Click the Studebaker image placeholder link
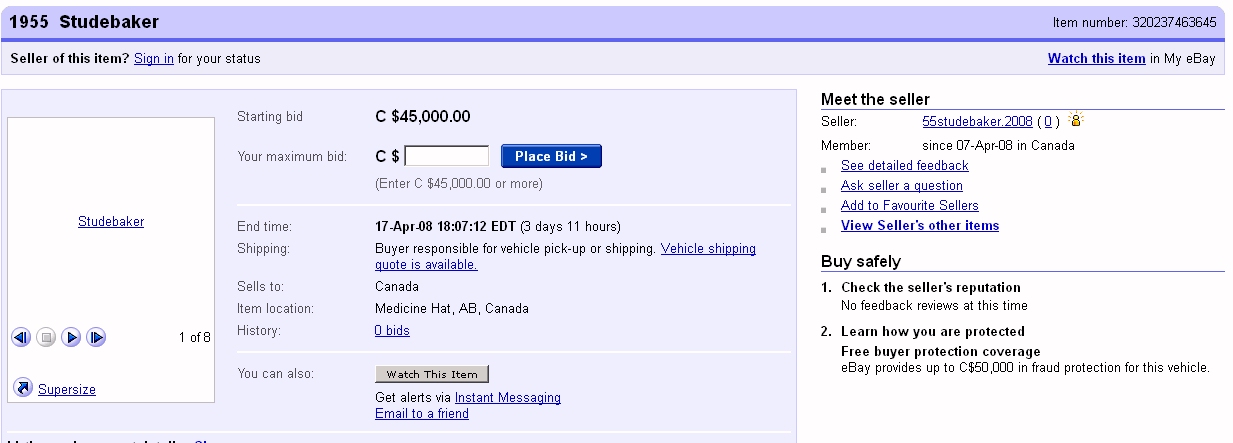The image size is (1233, 443). pos(111,222)
